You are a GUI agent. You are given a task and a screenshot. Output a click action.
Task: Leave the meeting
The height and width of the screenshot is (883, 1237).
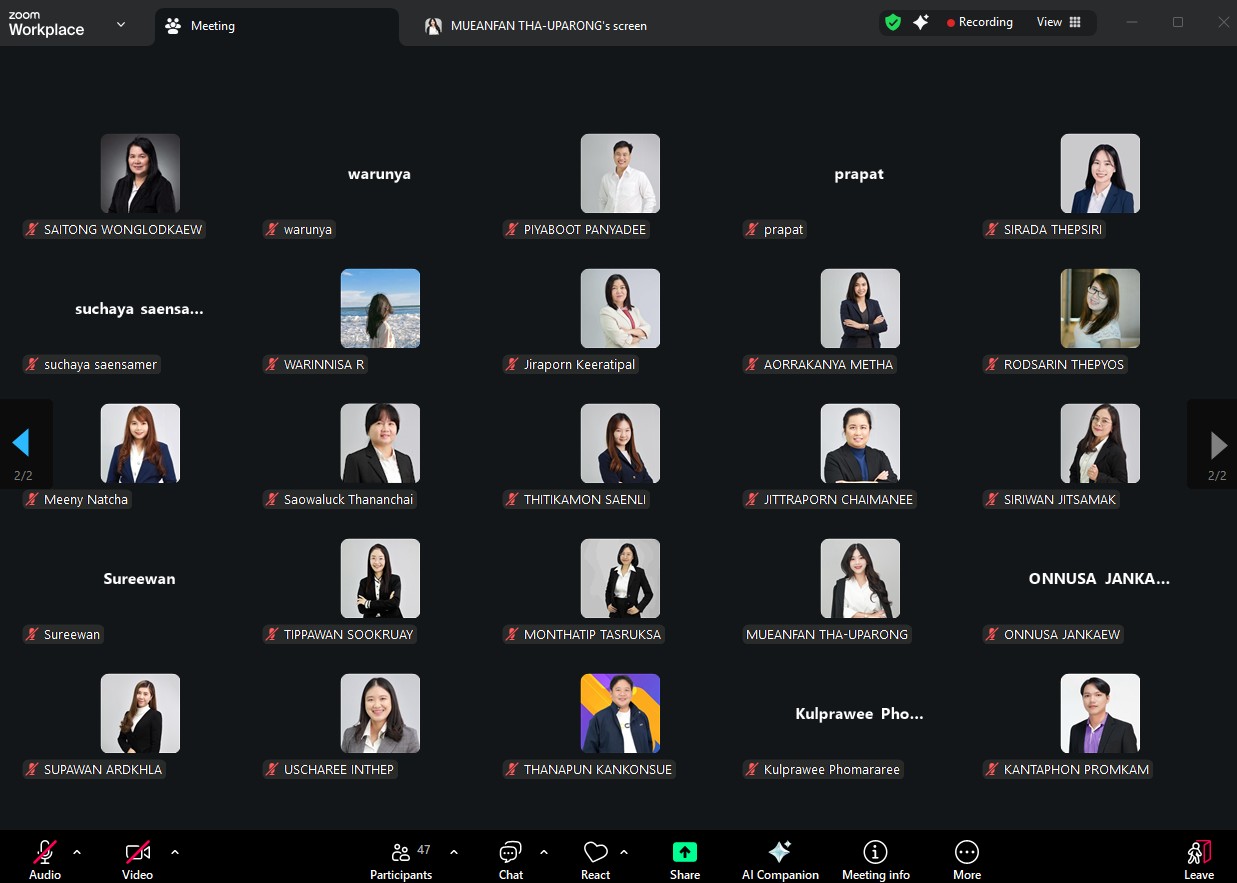(x=1198, y=859)
